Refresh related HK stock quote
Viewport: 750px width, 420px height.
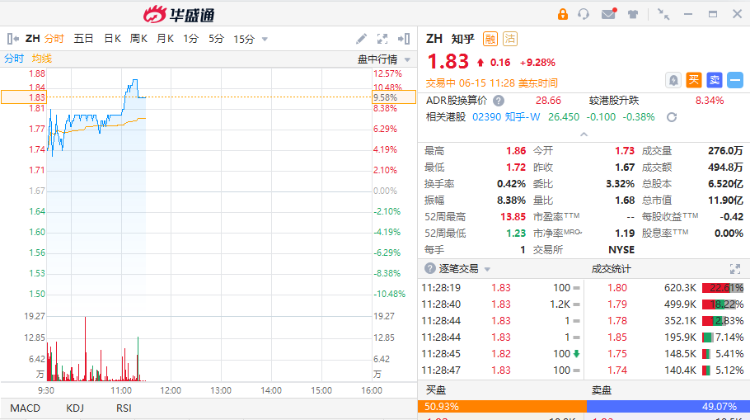tap(672, 117)
